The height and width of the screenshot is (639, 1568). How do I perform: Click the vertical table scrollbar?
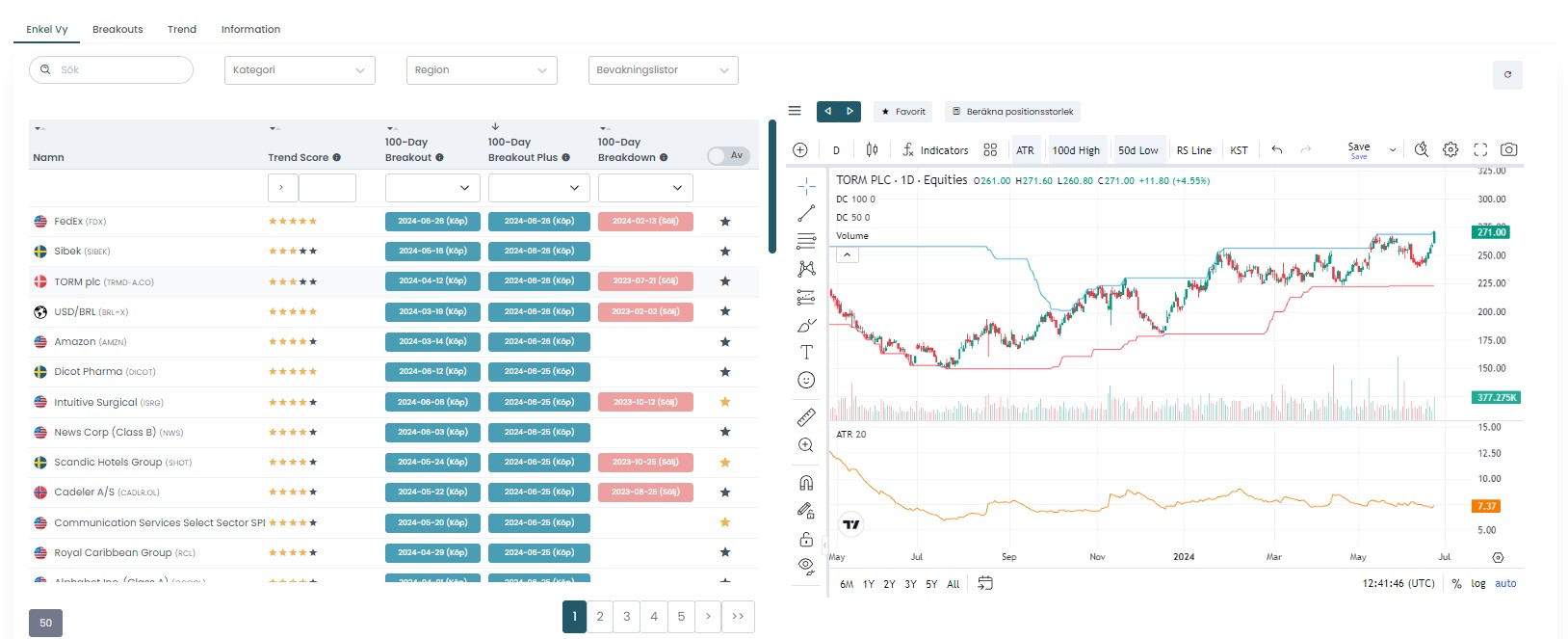tap(771, 187)
